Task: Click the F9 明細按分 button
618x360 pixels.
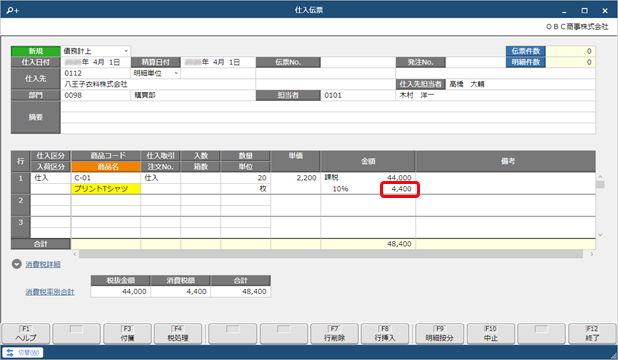Action: coord(439,334)
